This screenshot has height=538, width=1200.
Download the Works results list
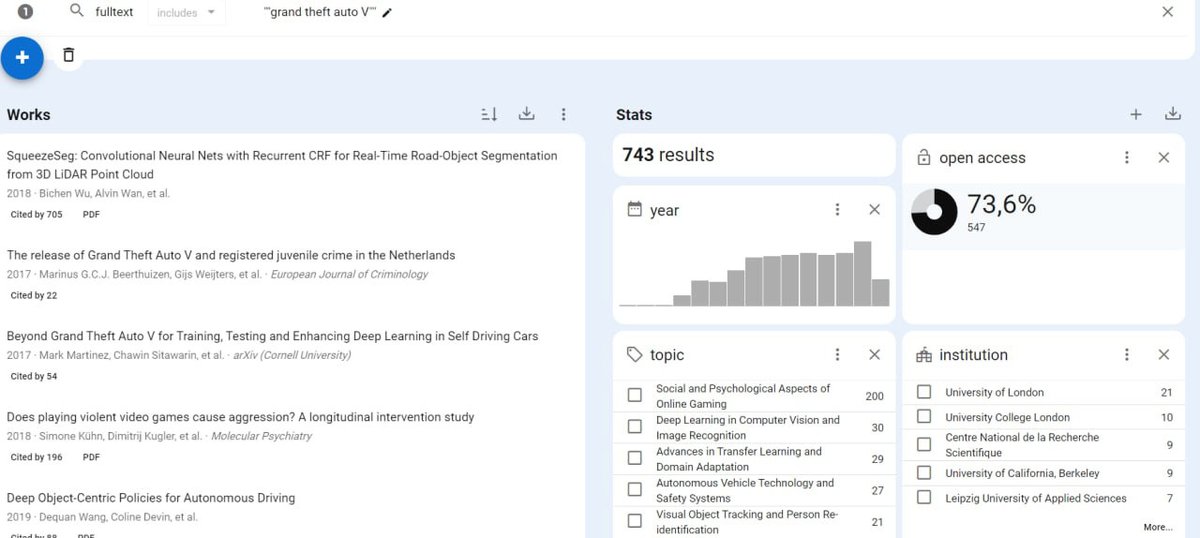click(x=526, y=114)
